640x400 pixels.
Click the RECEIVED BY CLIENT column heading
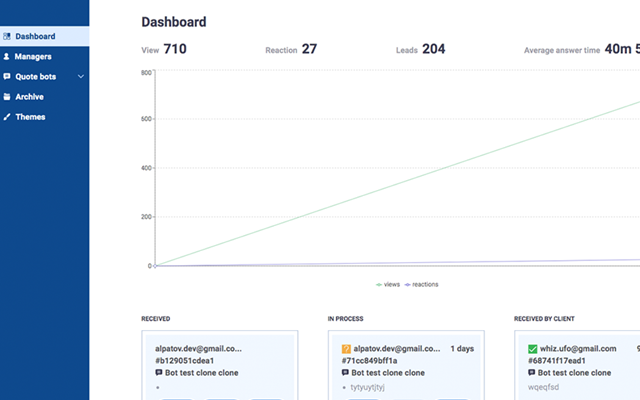(544, 319)
